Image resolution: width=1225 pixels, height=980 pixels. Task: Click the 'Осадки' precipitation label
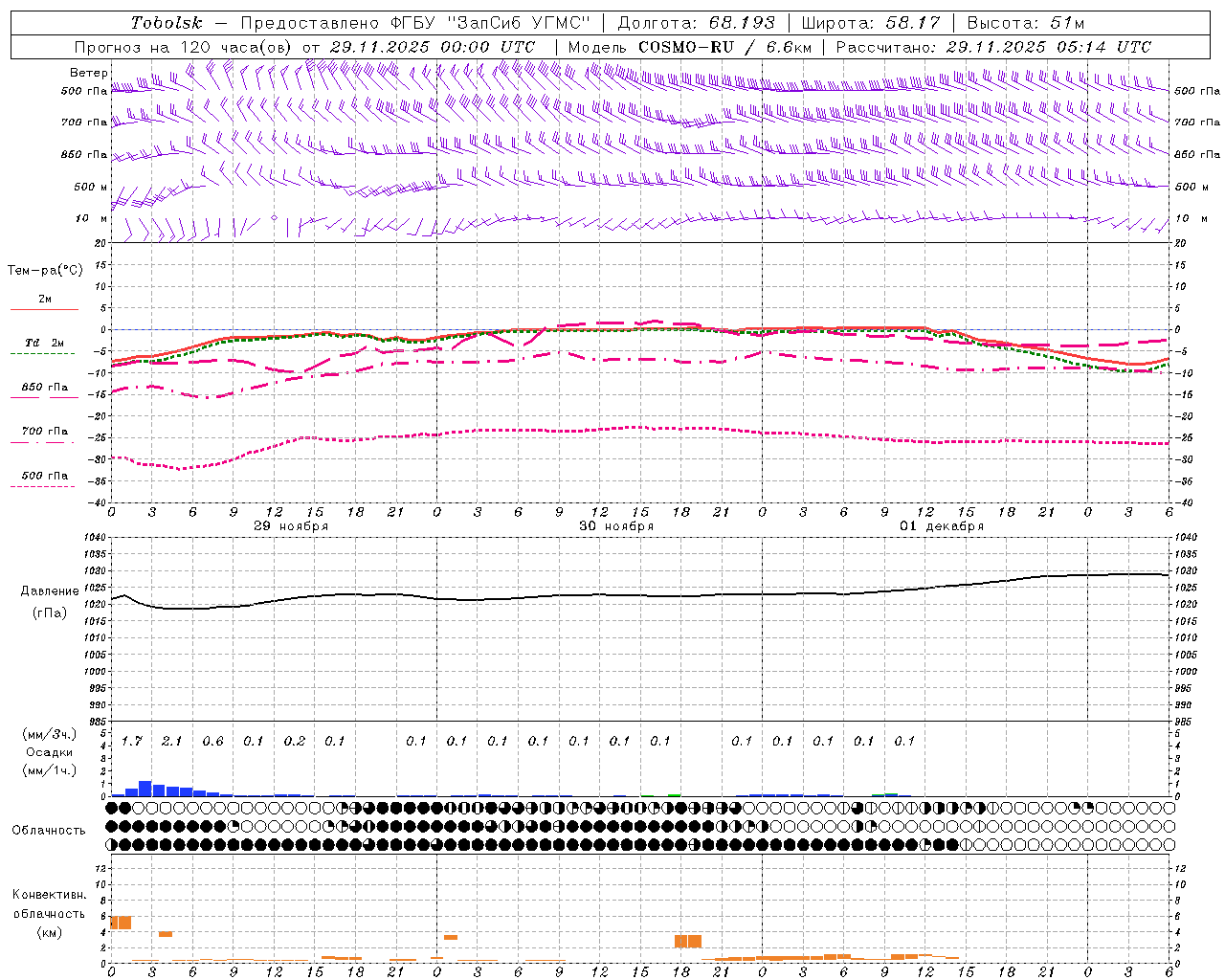click(x=50, y=752)
